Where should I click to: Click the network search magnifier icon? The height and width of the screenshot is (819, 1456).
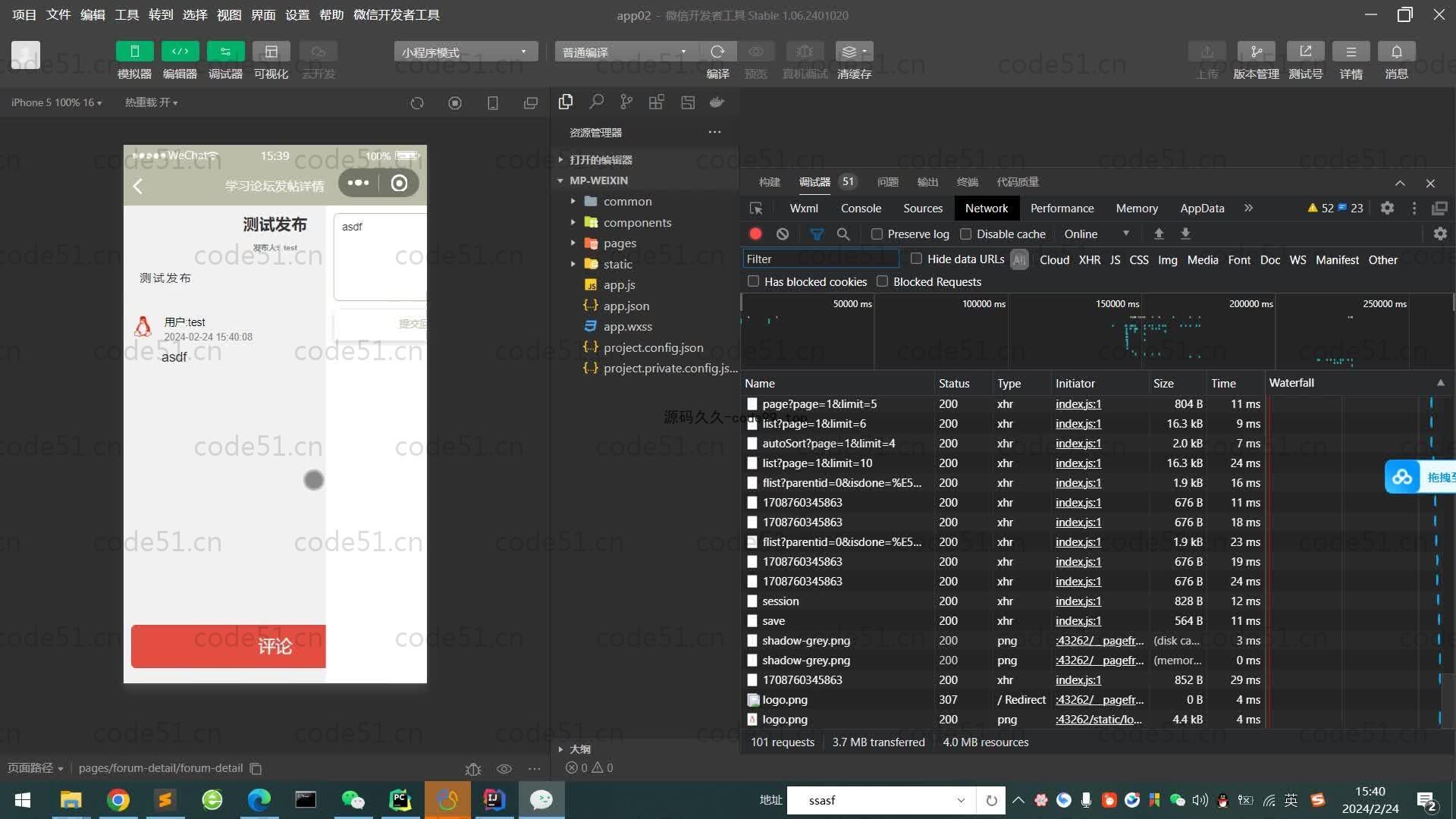coord(843,234)
